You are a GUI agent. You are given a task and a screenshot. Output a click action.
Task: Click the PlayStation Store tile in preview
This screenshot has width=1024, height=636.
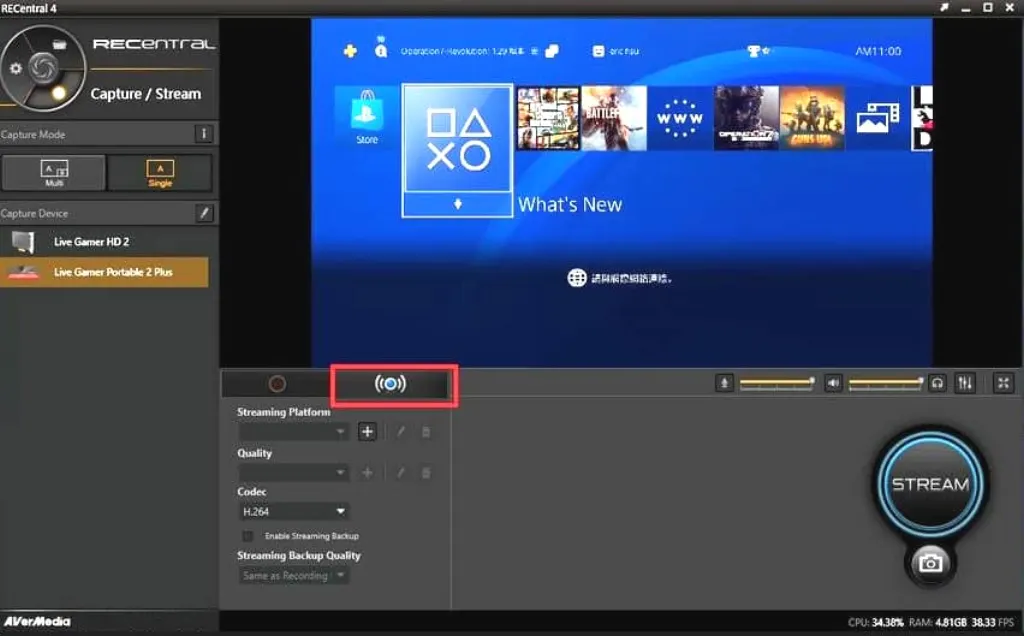(x=366, y=118)
